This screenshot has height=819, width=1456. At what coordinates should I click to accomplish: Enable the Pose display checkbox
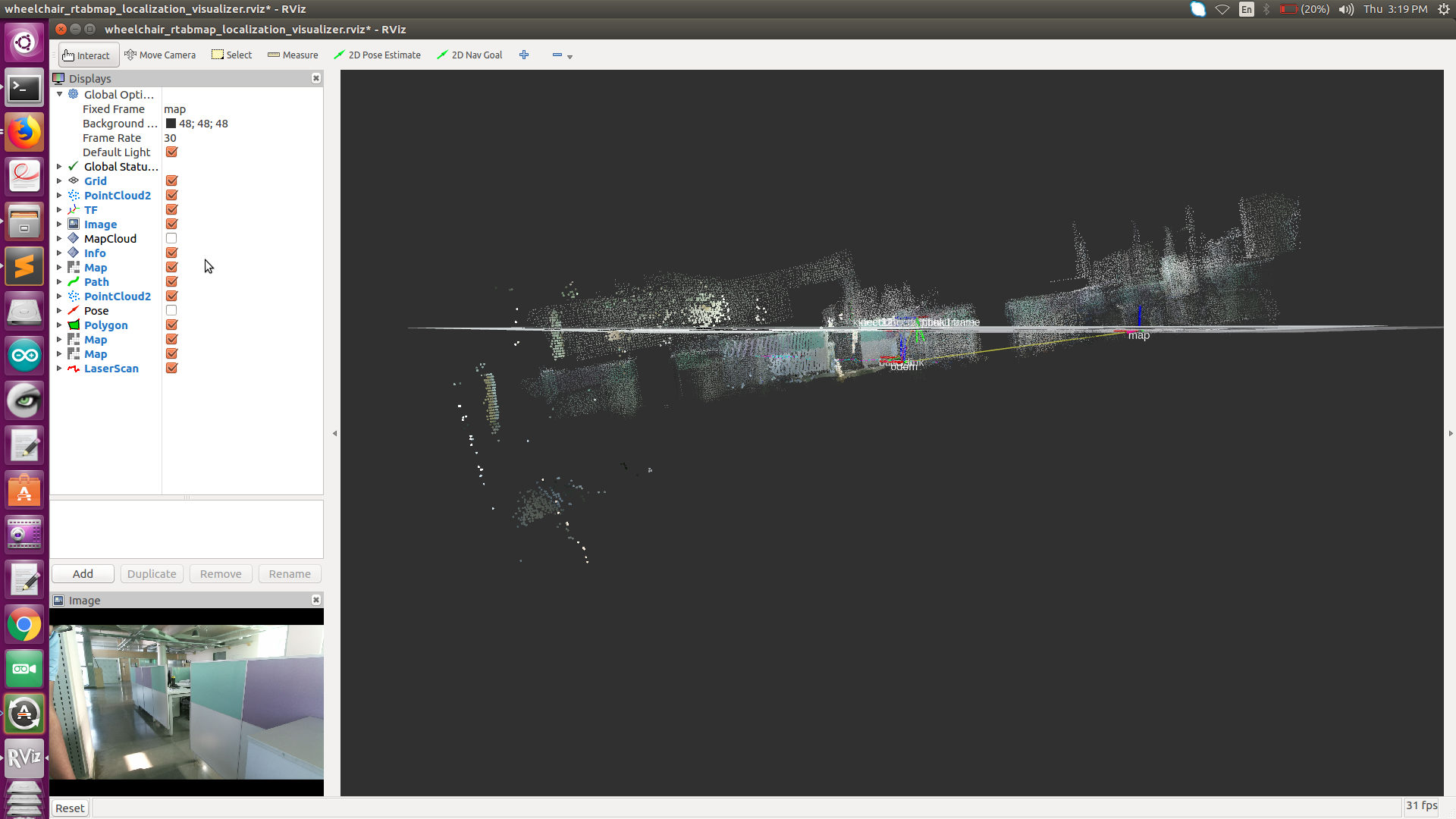point(171,311)
